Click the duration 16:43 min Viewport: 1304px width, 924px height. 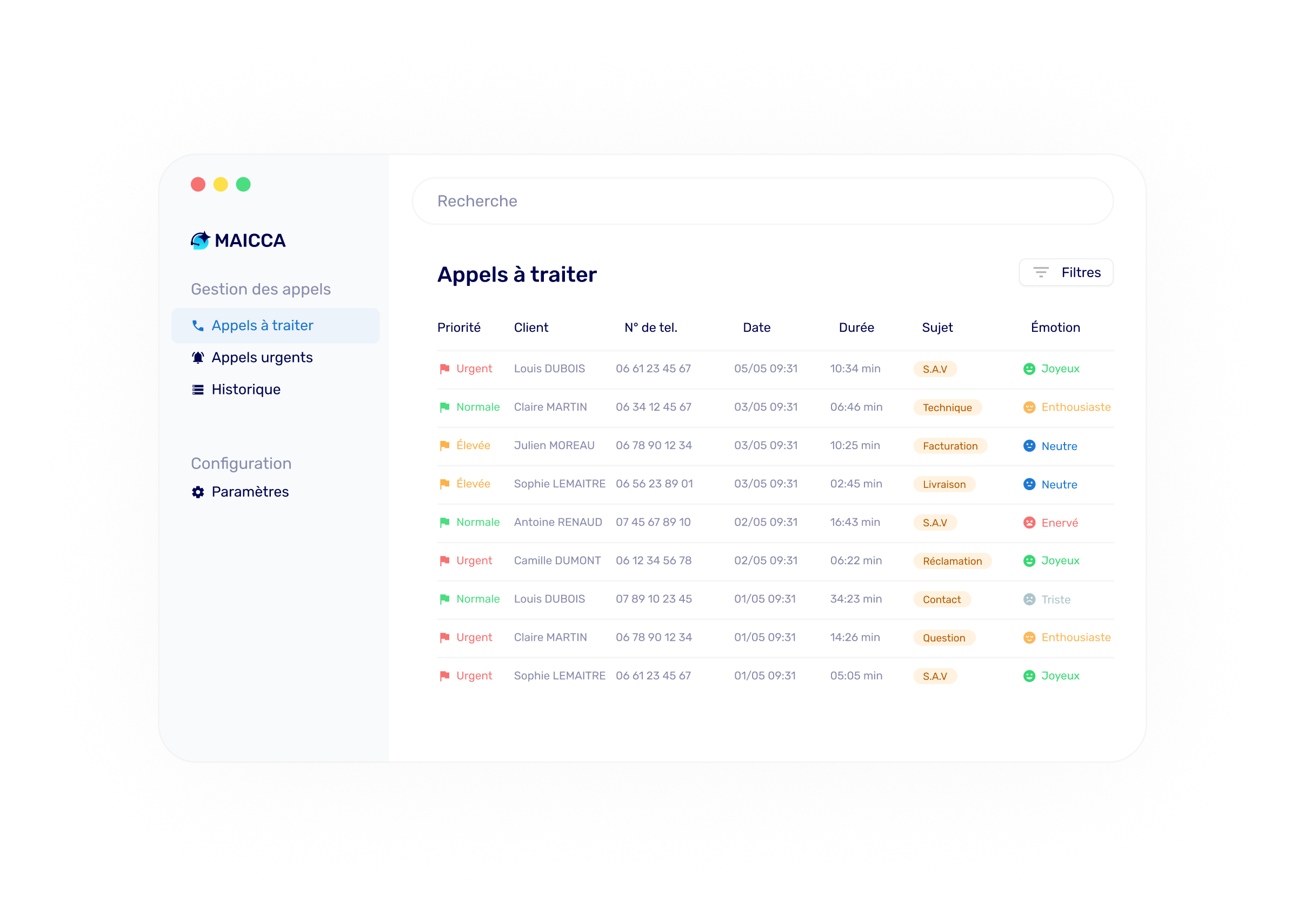(x=855, y=523)
